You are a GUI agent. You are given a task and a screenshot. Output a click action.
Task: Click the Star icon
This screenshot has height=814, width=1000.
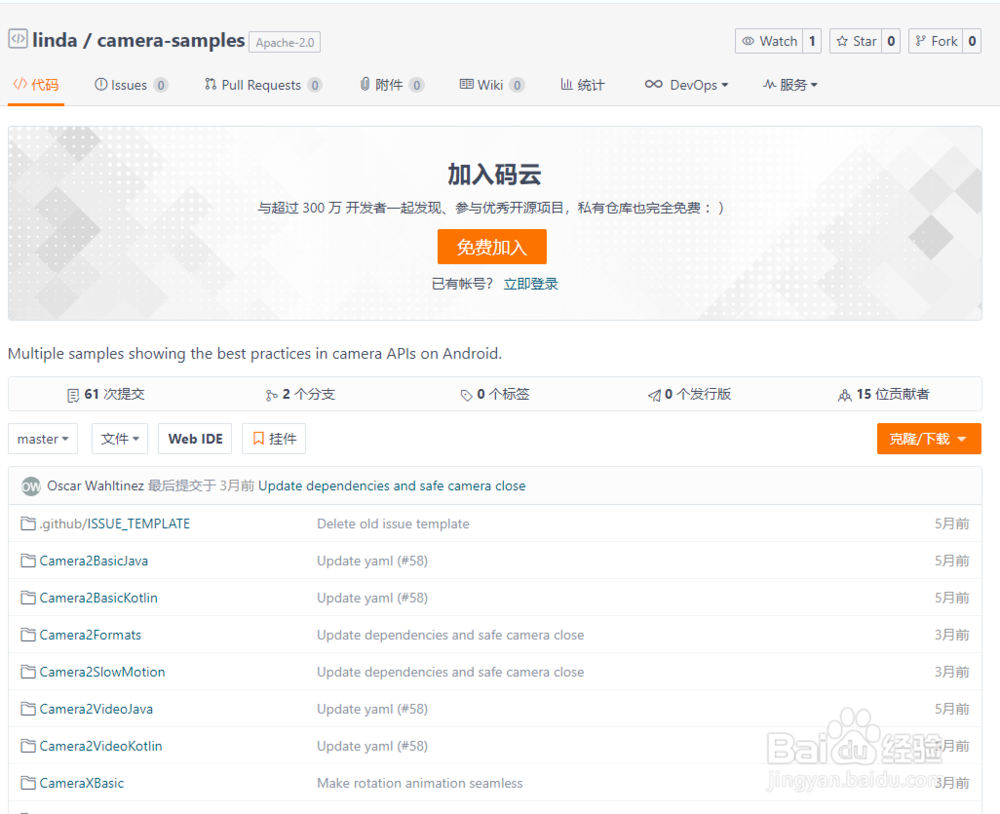coord(842,41)
